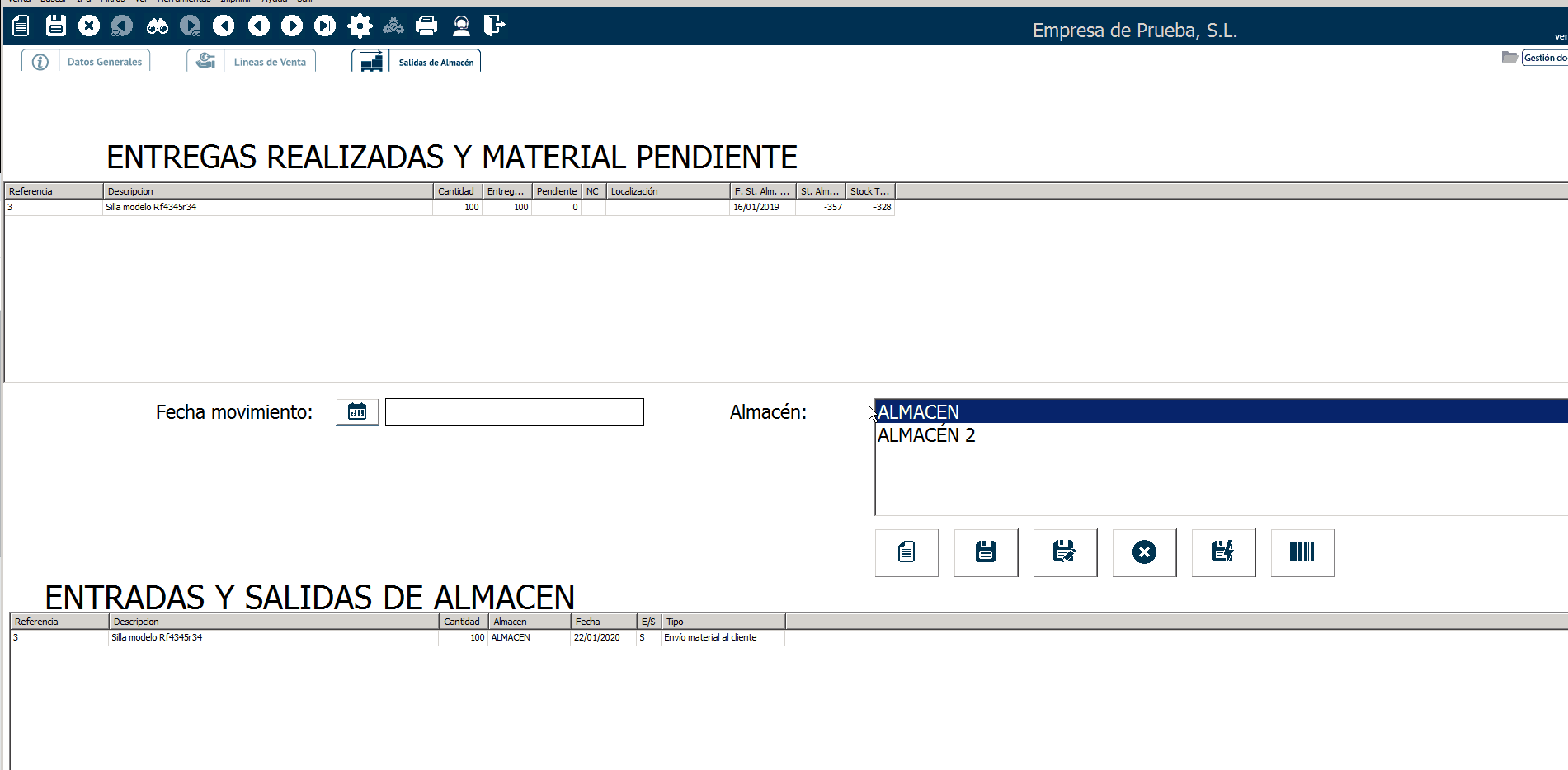Open the Lineas de Venta tab
The height and width of the screenshot is (770, 1568).
270,62
